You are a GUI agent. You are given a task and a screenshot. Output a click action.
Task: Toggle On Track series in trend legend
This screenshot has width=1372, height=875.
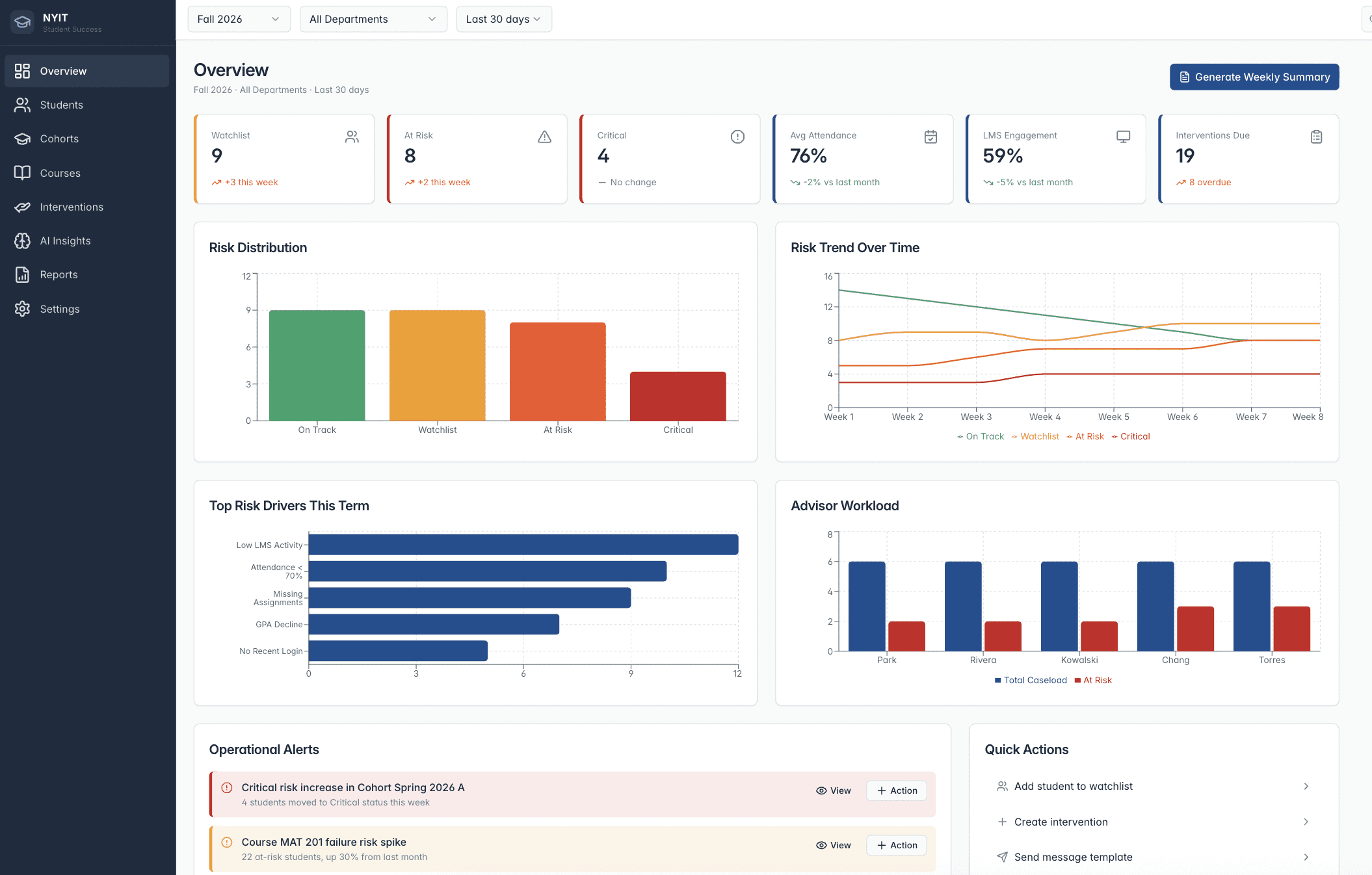981,436
